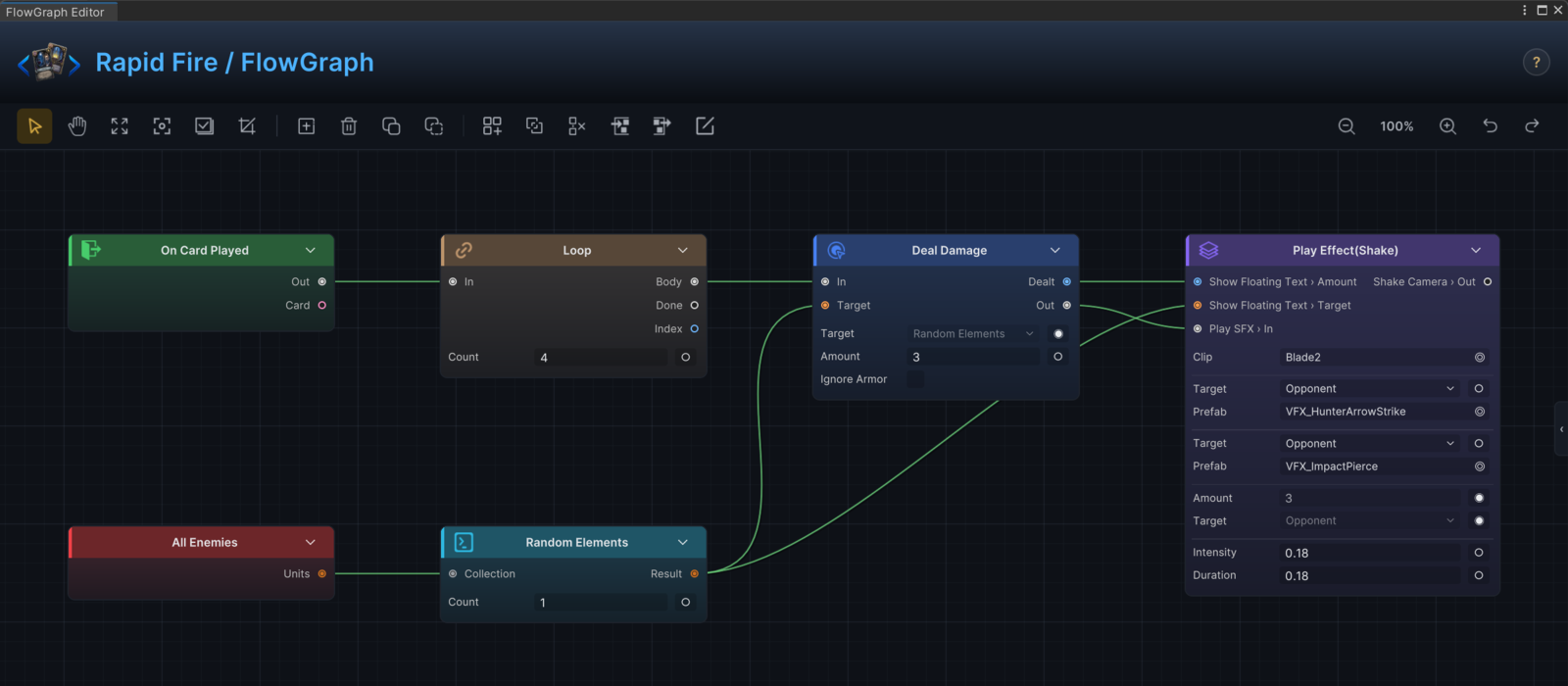Go forward with the right chevron
1568x686 pixels.
(x=73, y=66)
